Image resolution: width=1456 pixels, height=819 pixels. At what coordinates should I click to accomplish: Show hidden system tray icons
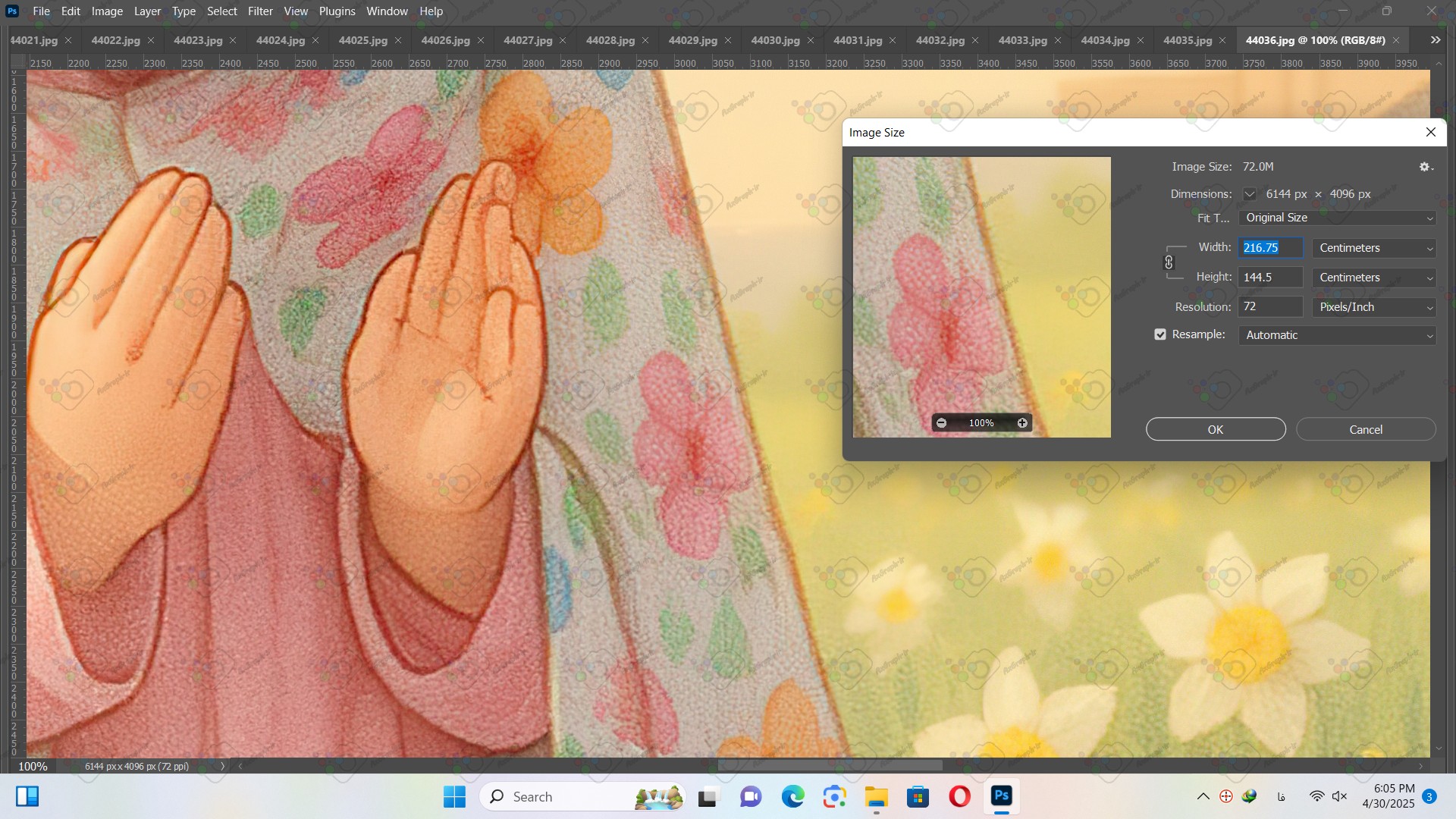click(1203, 797)
